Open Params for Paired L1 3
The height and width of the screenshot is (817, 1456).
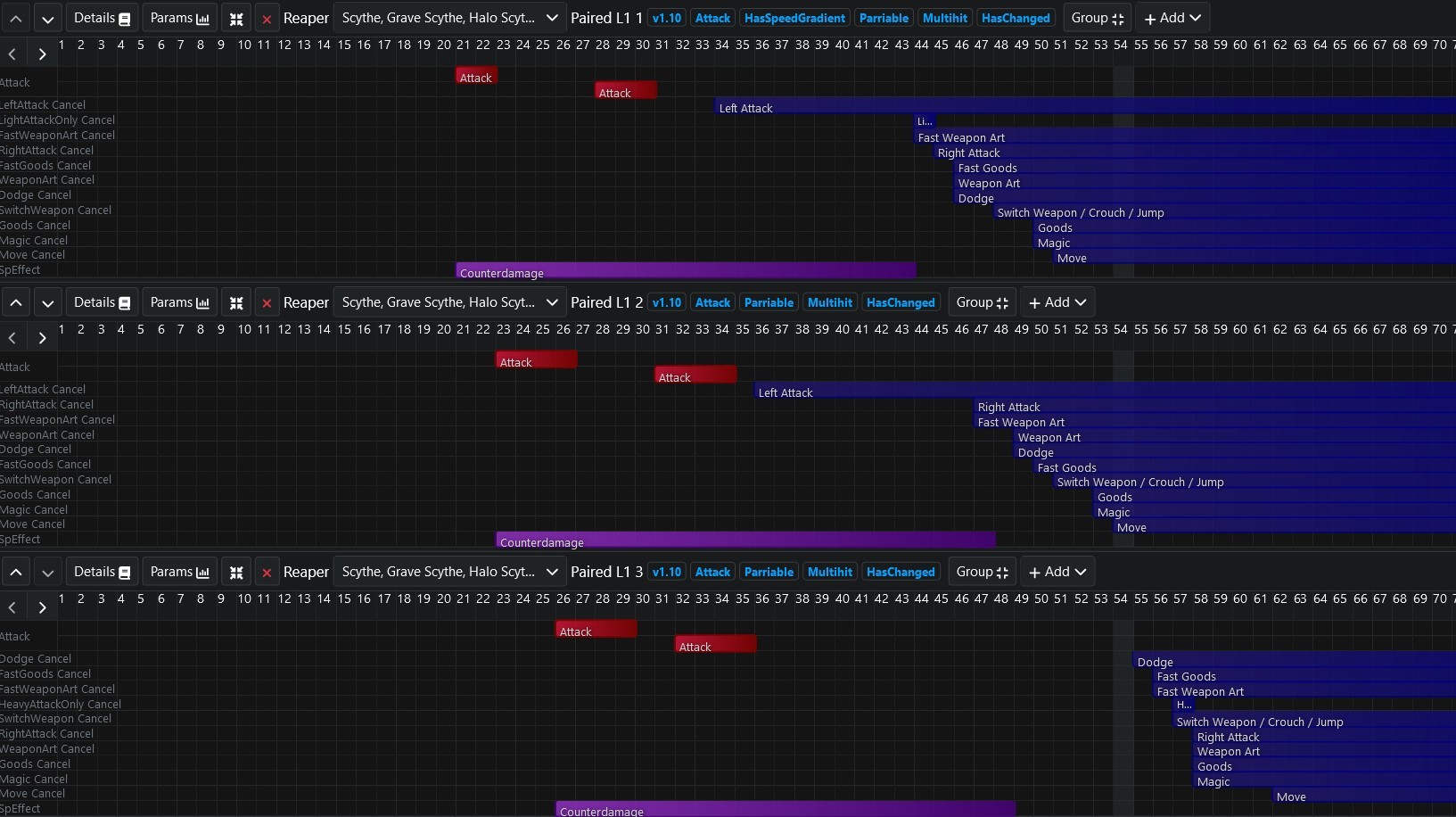(179, 572)
